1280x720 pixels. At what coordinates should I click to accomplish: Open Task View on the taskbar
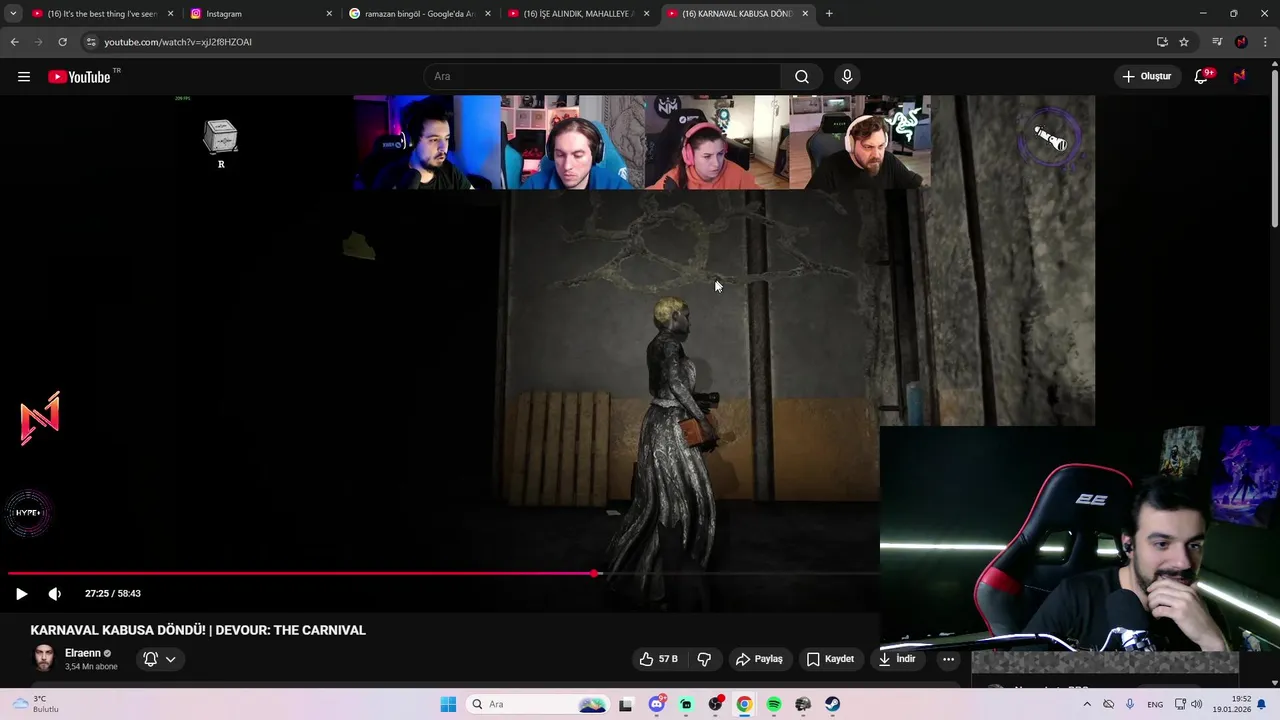pos(626,704)
